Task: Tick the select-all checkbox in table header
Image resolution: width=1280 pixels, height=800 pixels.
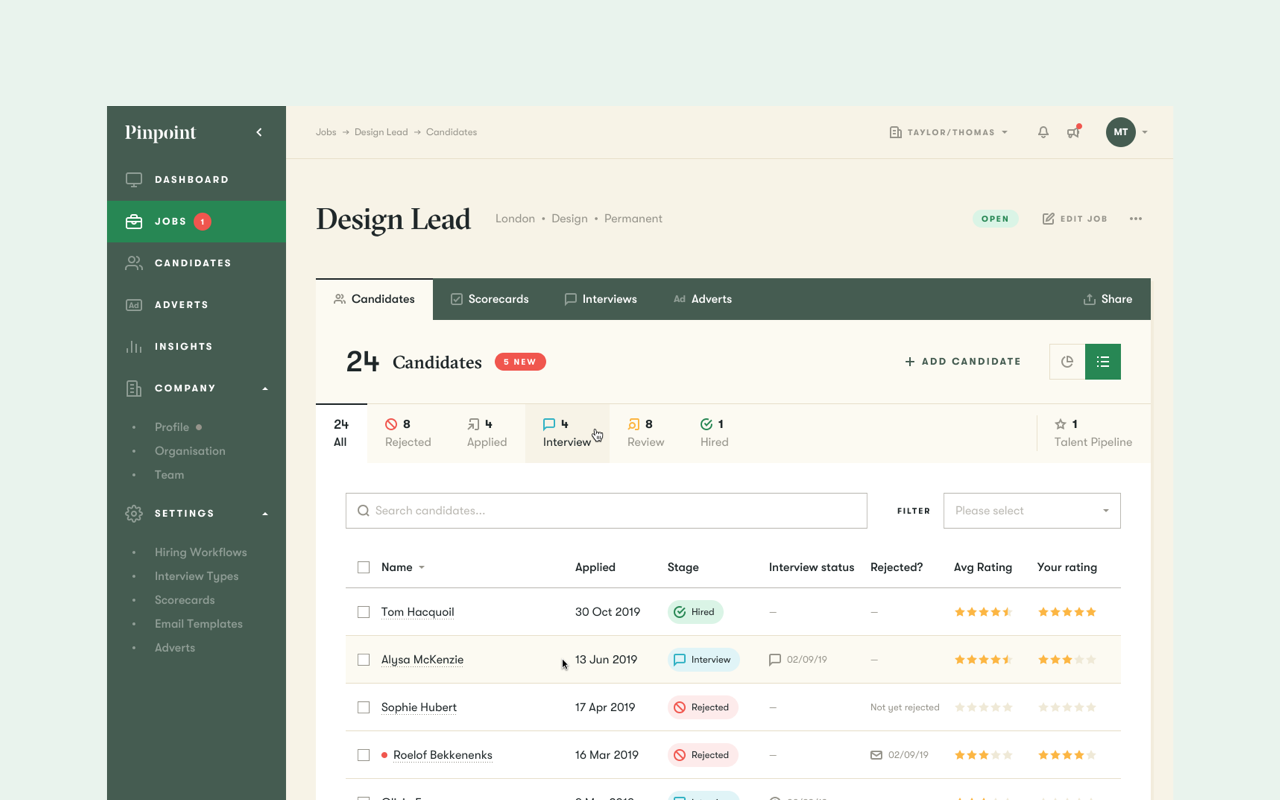Action: point(363,567)
